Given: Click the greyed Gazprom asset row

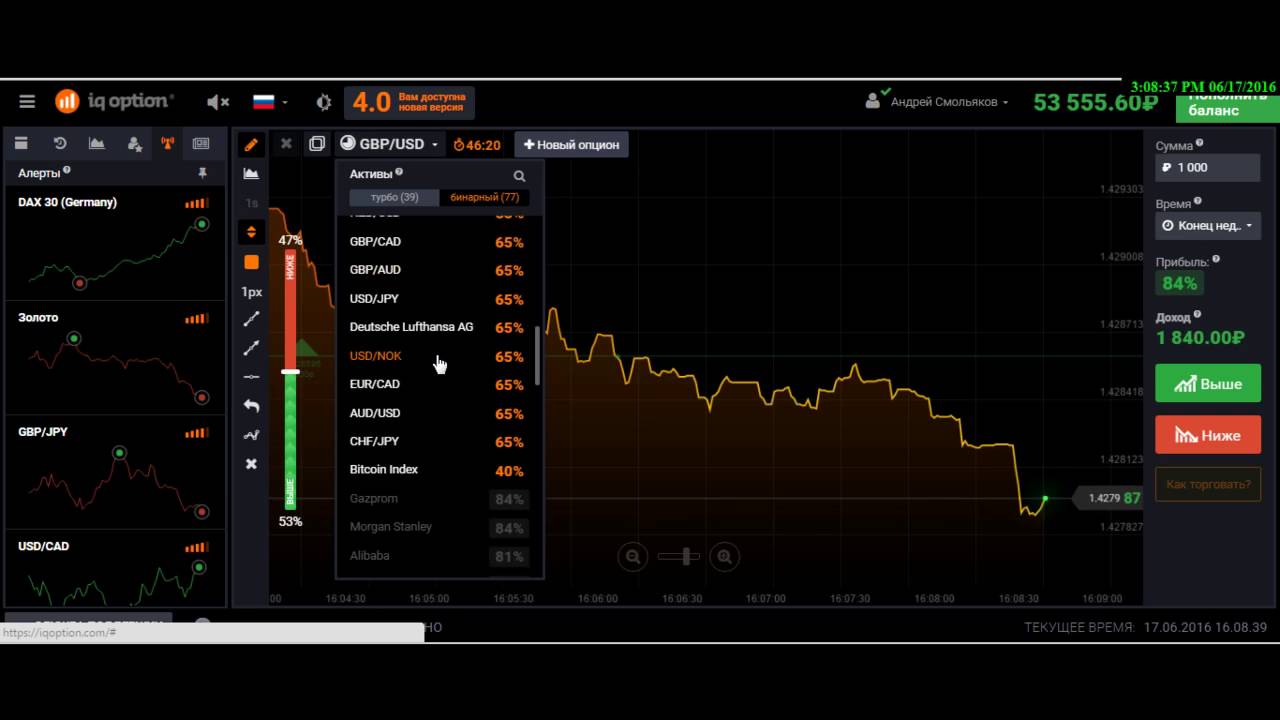Looking at the screenshot, I should [x=437, y=498].
